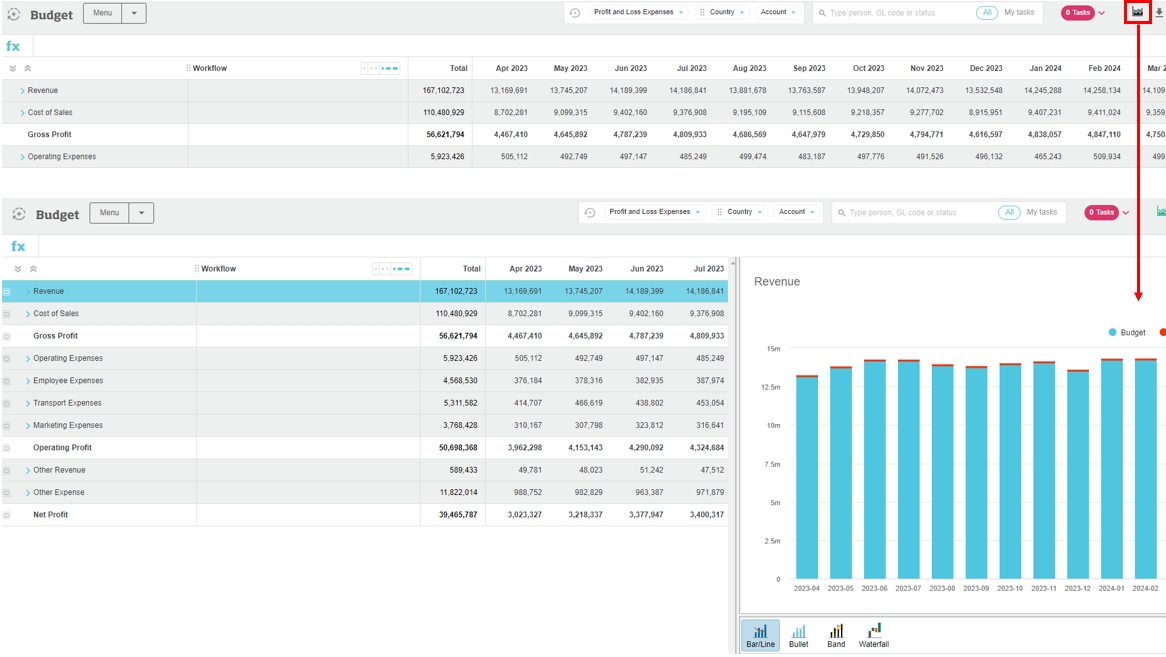Expand the Transport Expenses row chevron
Viewport: 1166px width, 657px height.
tap(28, 404)
